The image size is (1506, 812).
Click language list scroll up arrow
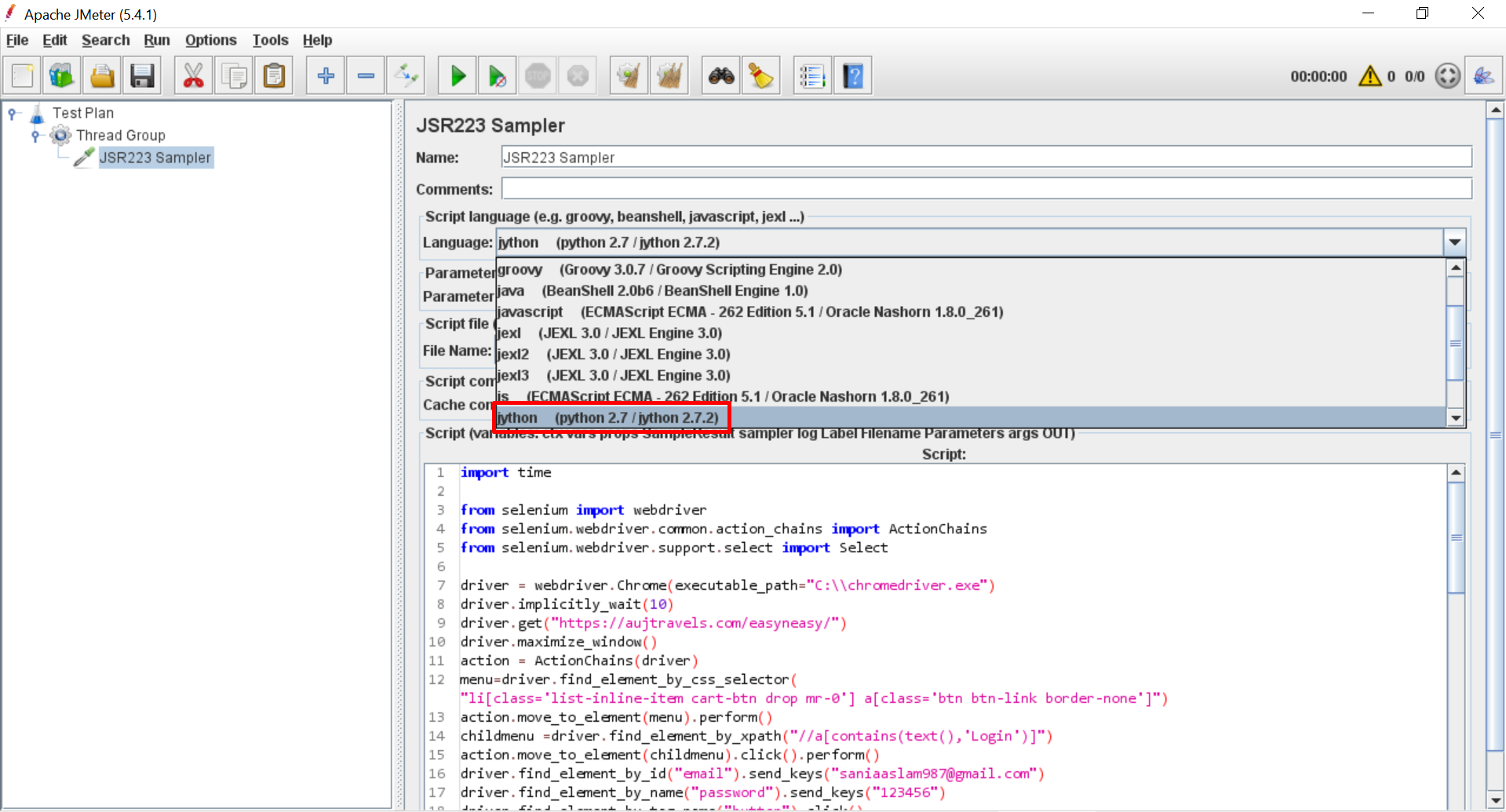click(x=1456, y=268)
